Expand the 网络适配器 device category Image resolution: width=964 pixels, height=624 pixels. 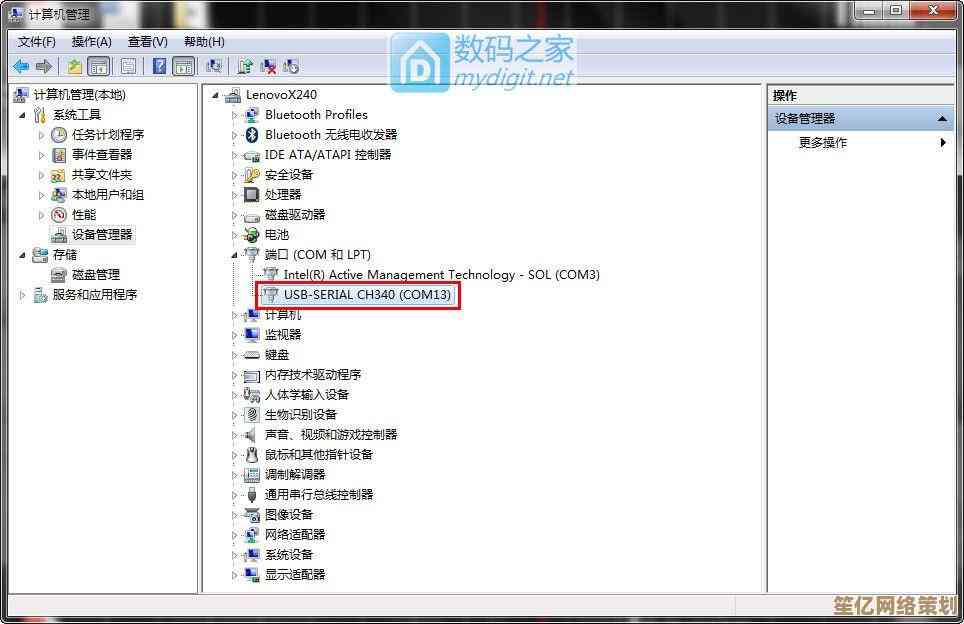click(x=234, y=535)
